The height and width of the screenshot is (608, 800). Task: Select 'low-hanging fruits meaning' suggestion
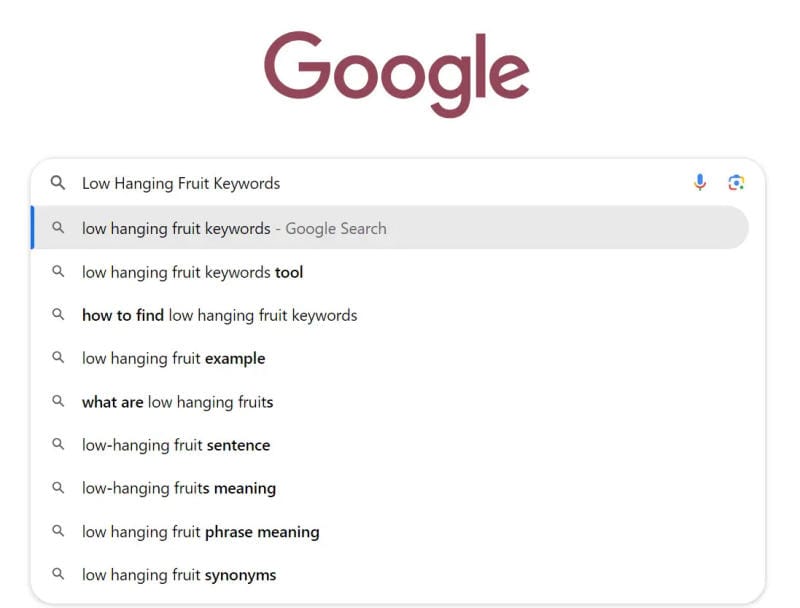pos(179,488)
